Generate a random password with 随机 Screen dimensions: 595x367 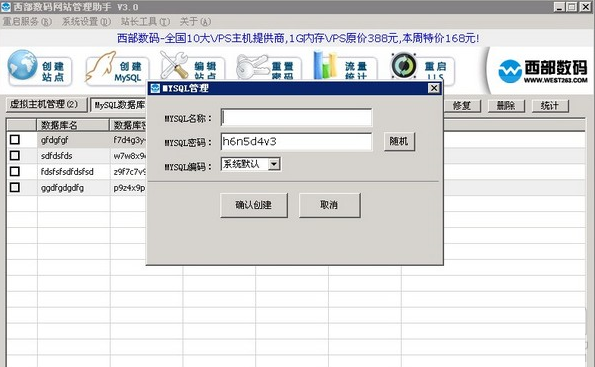399,142
